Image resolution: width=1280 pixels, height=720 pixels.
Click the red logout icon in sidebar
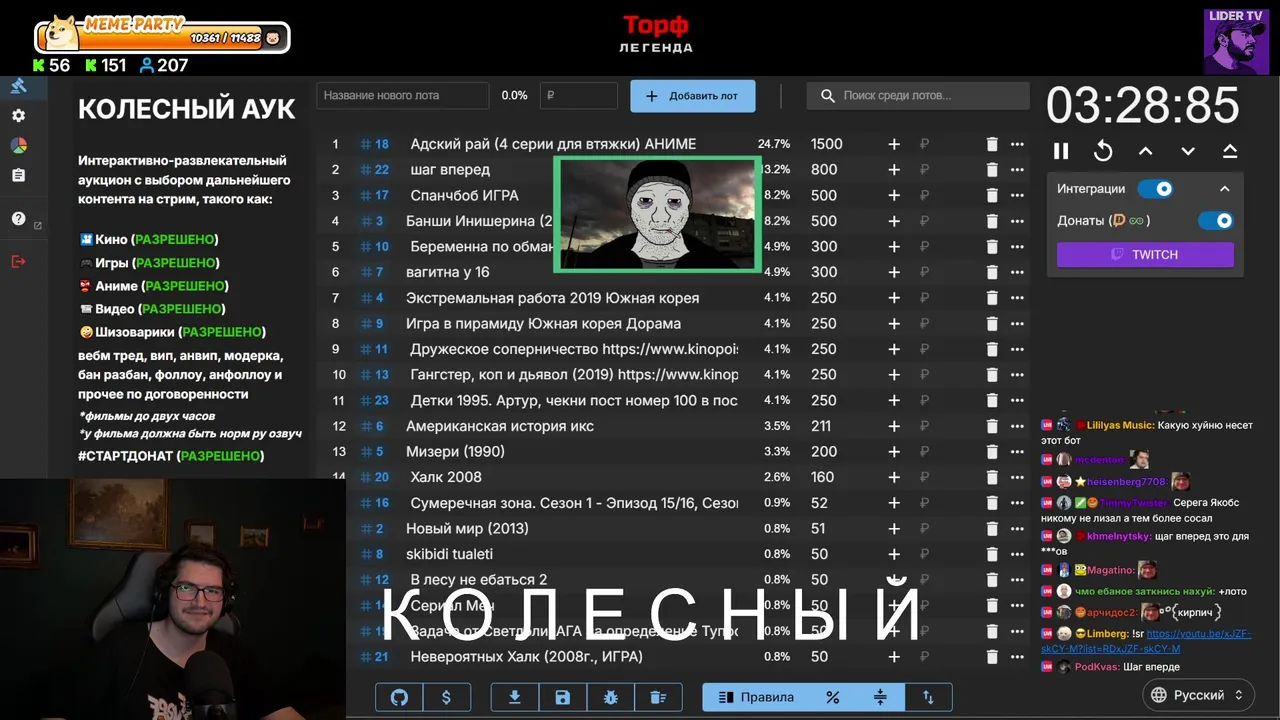click(18, 262)
